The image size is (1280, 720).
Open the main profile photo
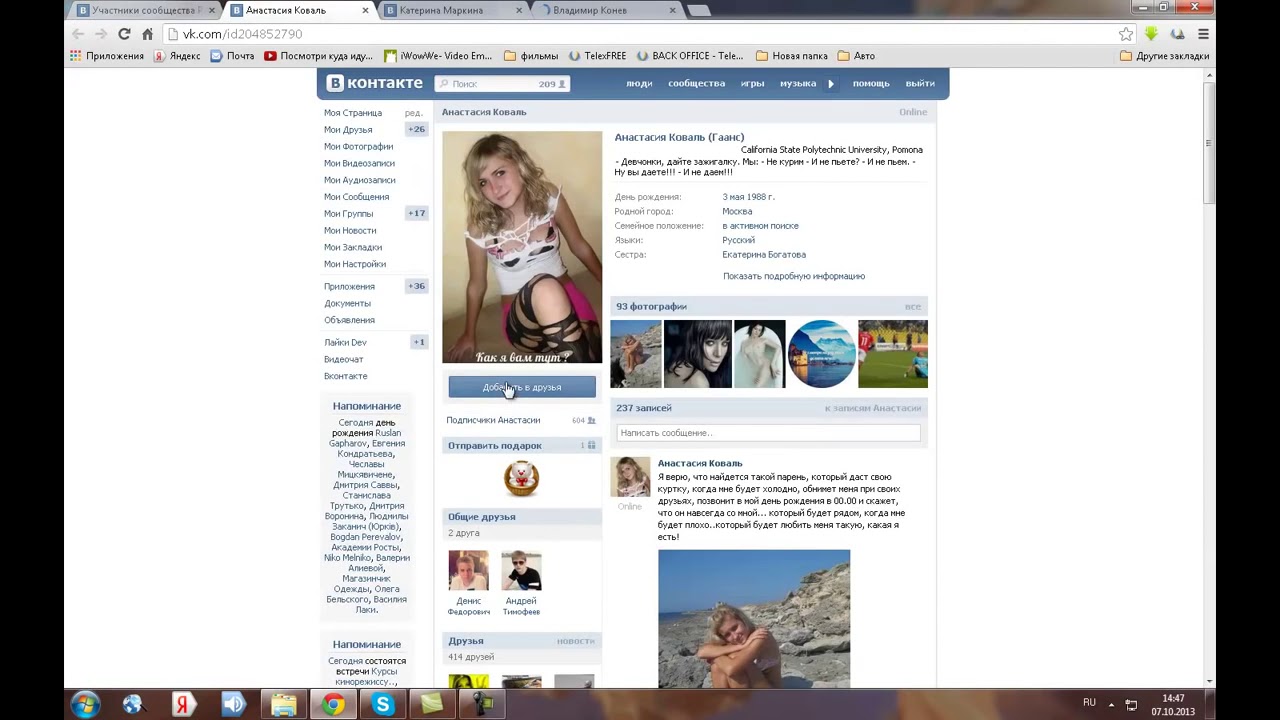pos(522,247)
